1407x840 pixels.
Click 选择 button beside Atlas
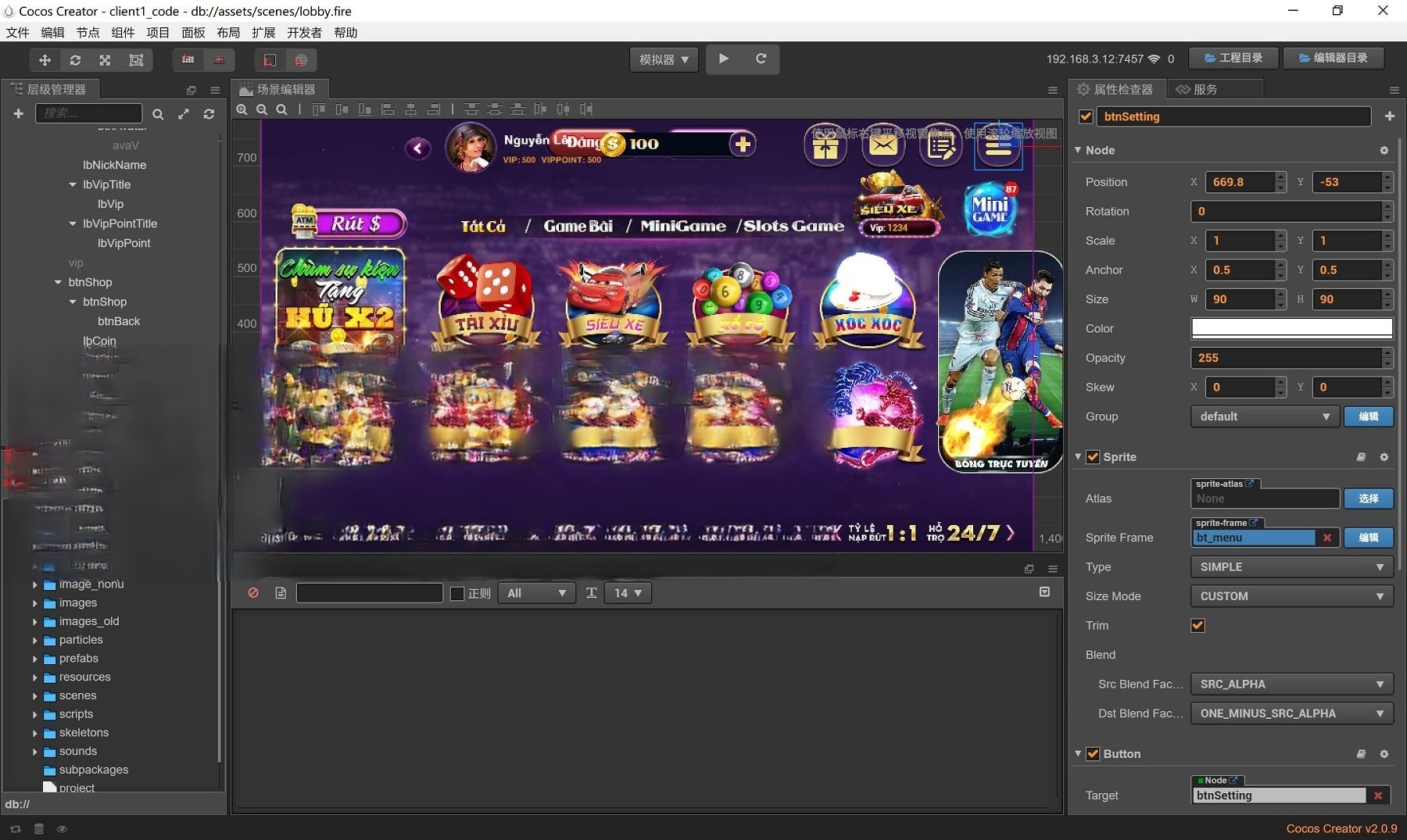tap(1369, 499)
